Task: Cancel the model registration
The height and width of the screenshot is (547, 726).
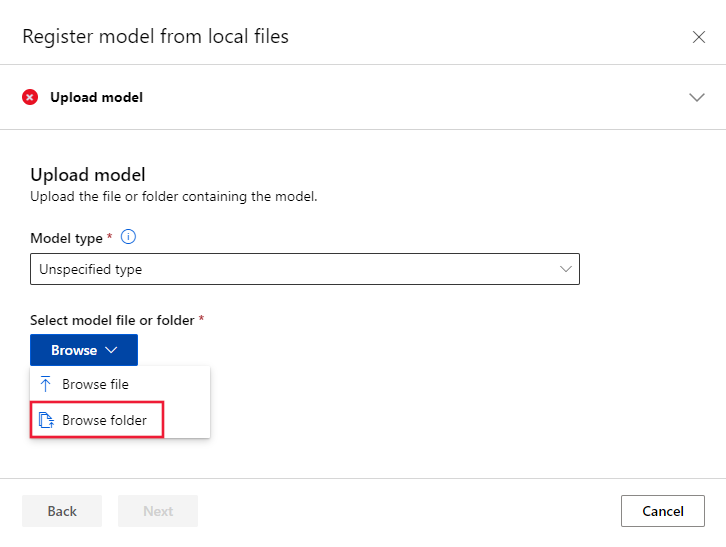Action: pos(662,511)
